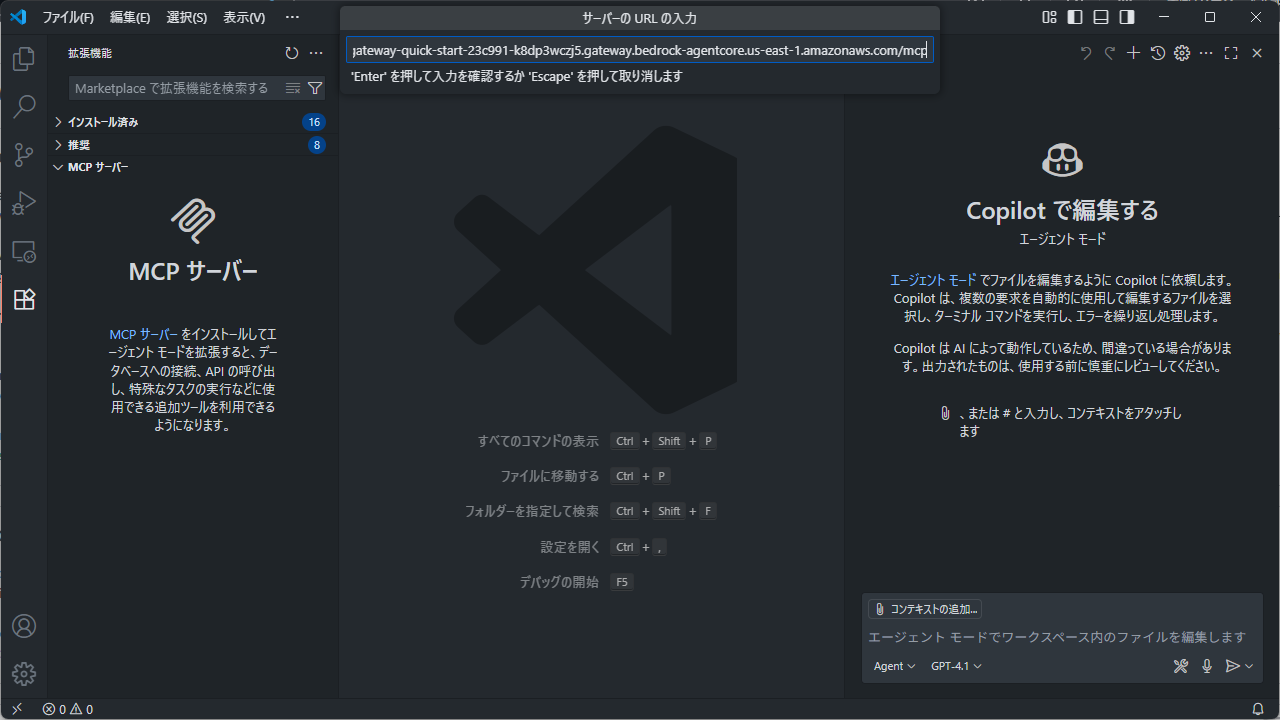Image resolution: width=1280 pixels, height=720 pixels.
Task: Maximize the Copilot chat panel
Action: (1231, 53)
